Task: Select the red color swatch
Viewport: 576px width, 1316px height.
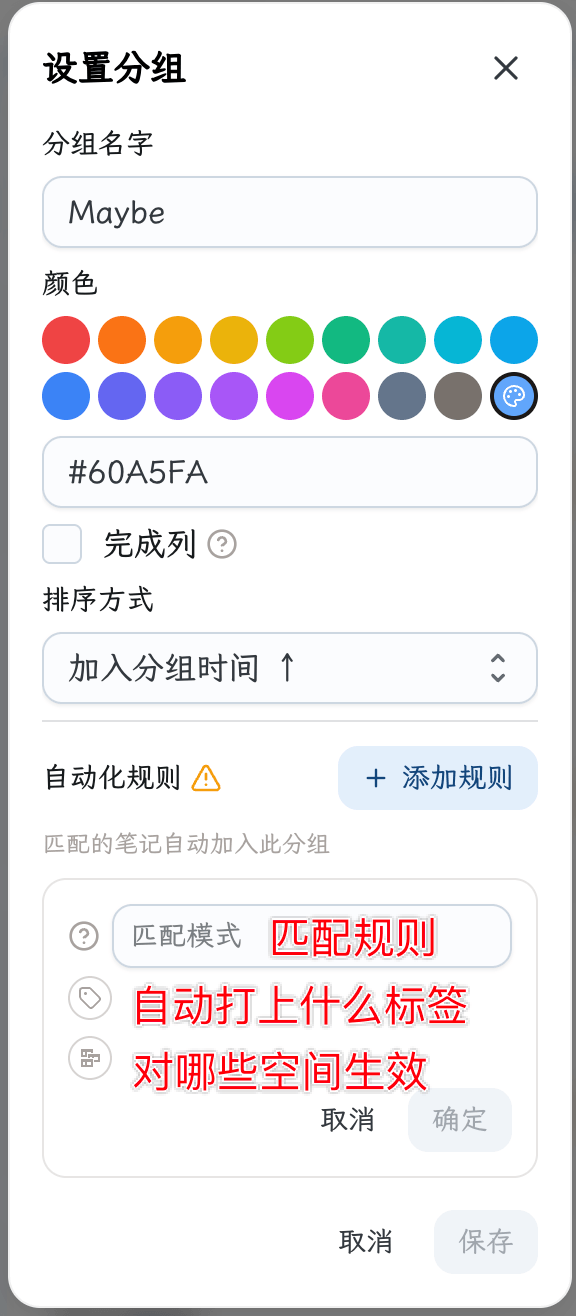Action: tap(66, 340)
